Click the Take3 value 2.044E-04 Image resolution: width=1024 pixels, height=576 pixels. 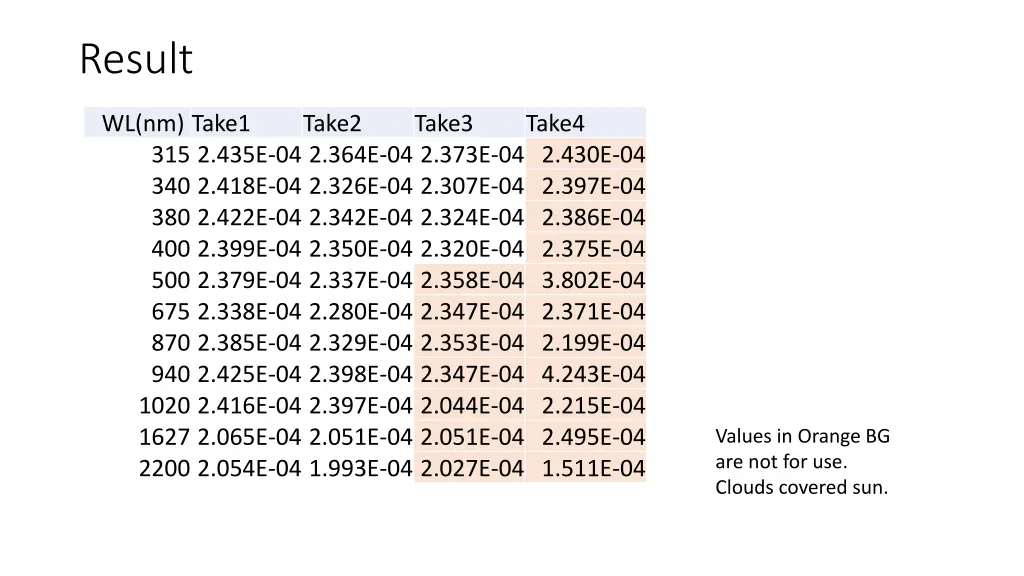[472, 406]
